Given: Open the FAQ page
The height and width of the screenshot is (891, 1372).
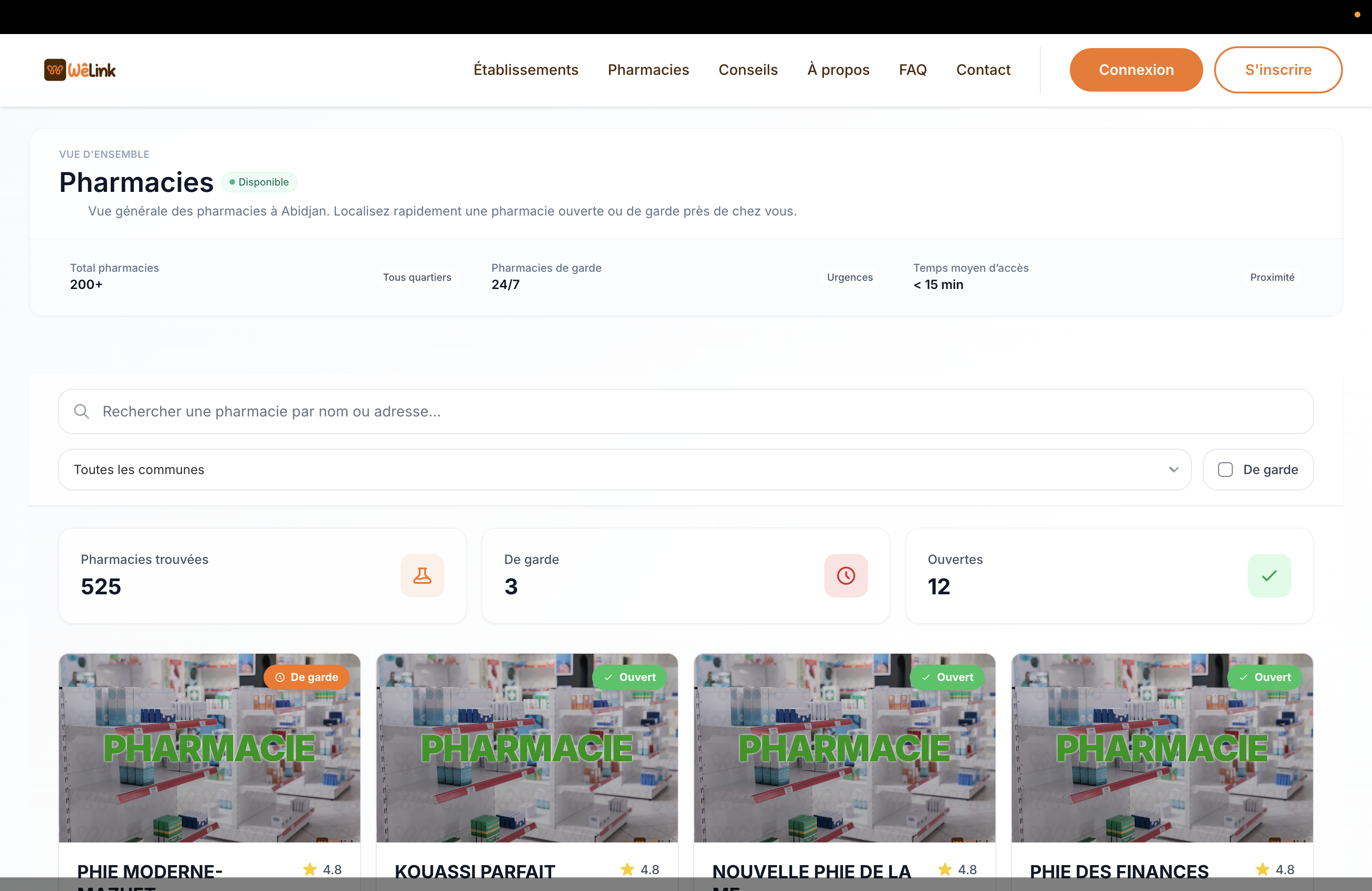Looking at the screenshot, I should click(x=912, y=70).
